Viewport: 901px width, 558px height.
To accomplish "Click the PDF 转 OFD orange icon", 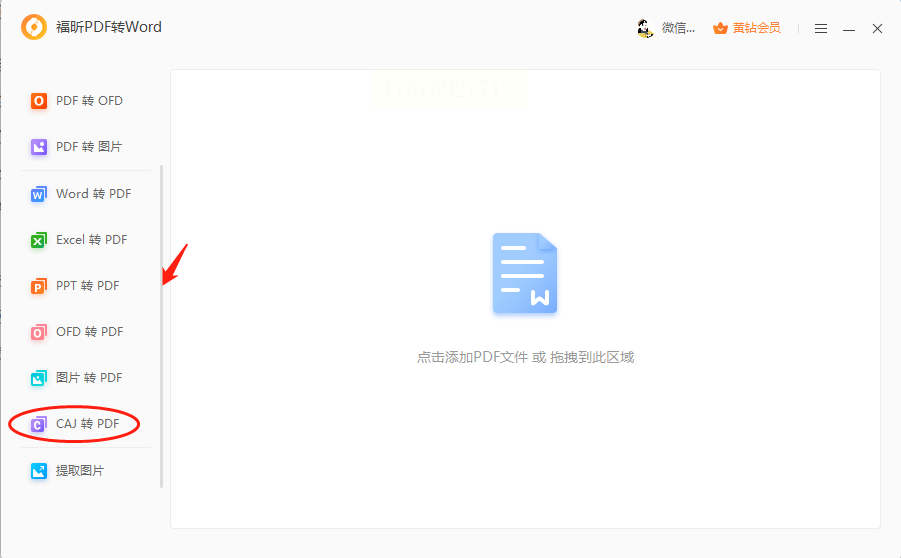I will (x=38, y=101).
